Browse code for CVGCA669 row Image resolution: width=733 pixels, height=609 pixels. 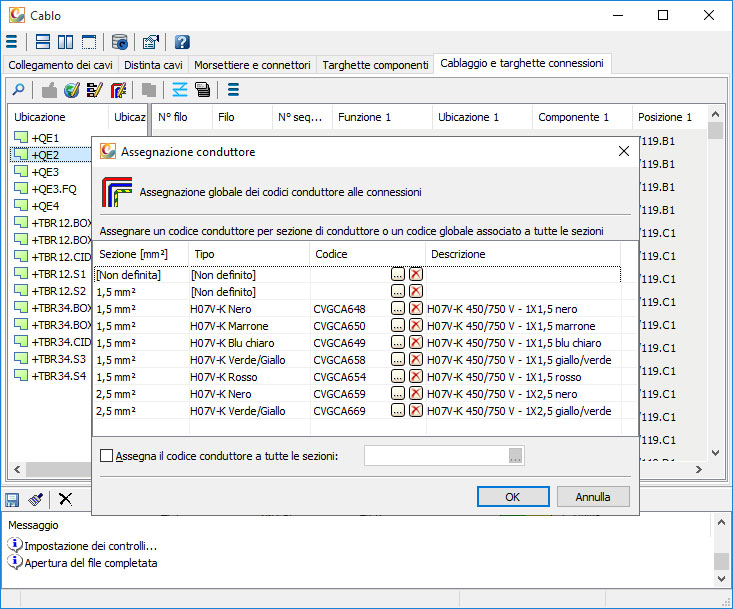(x=398, y=411)
